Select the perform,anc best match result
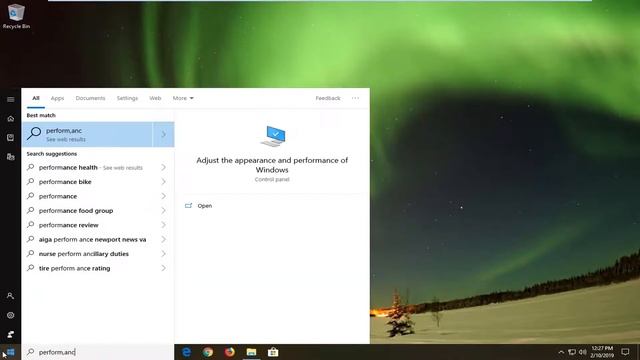 coord(87,134)
